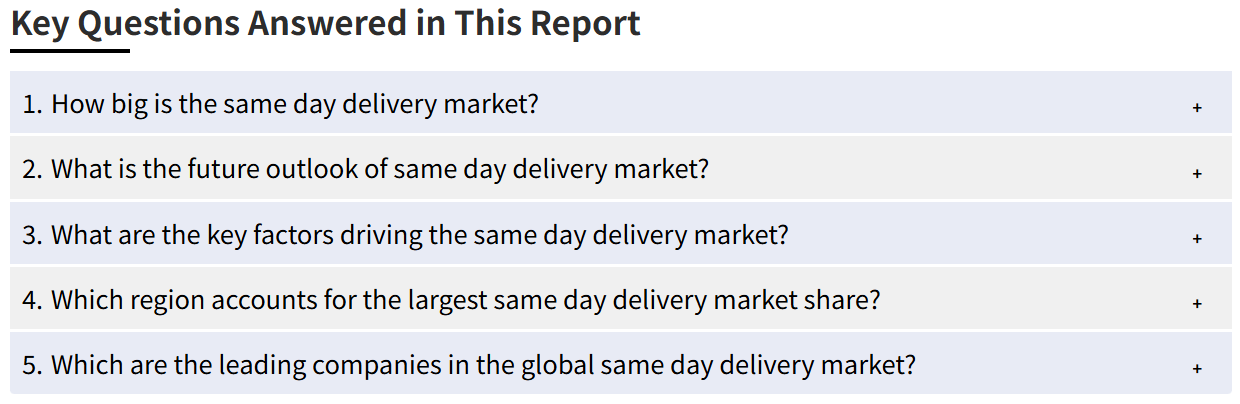Click the black underline beneath the section heading
The image size is (1240, 404).
click(70, 50)
